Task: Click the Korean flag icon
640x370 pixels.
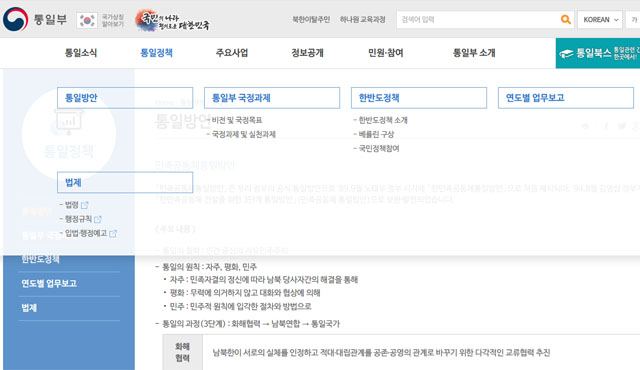Action: pos(87,20)
